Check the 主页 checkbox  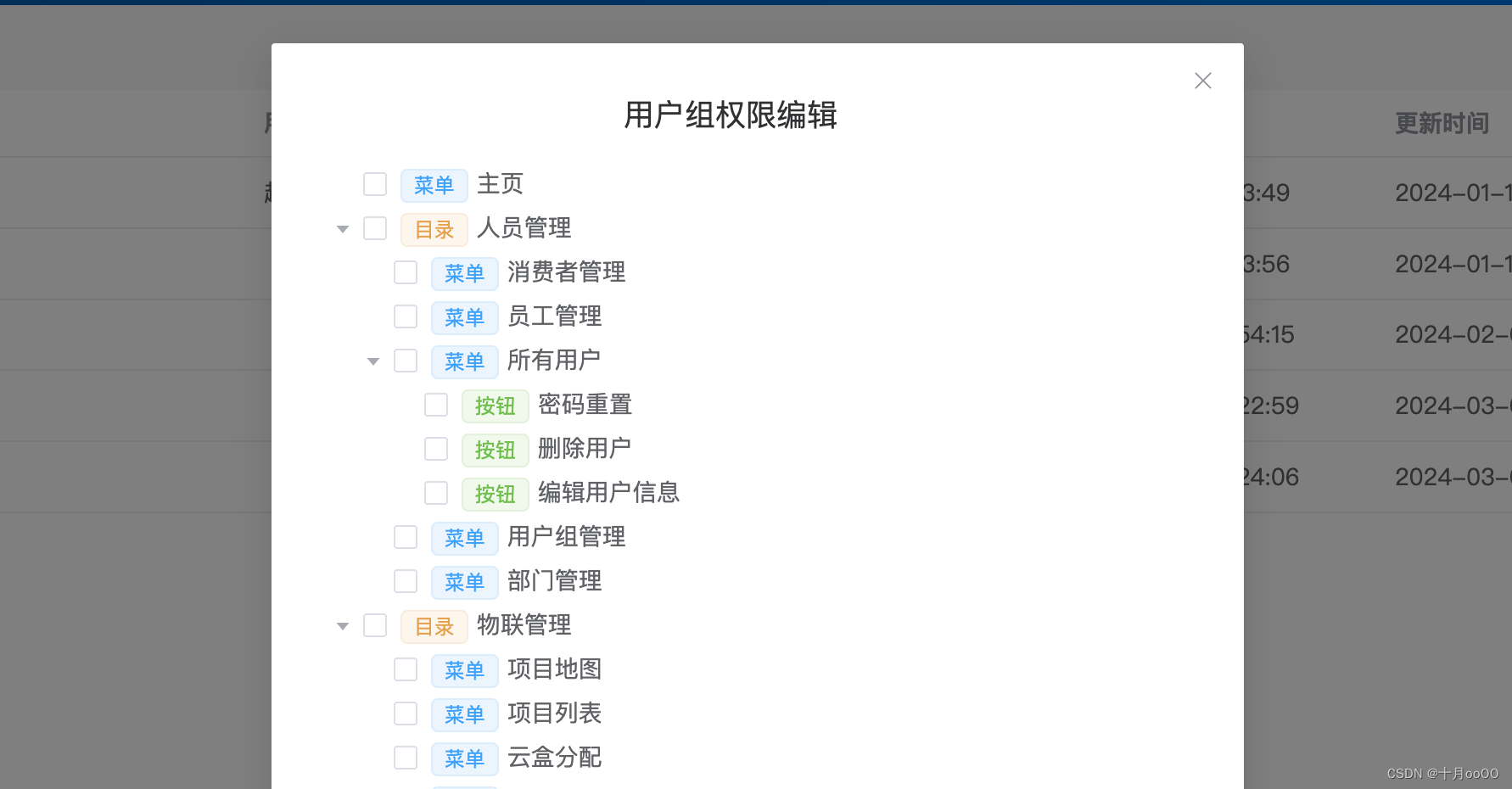click(375, 184)
